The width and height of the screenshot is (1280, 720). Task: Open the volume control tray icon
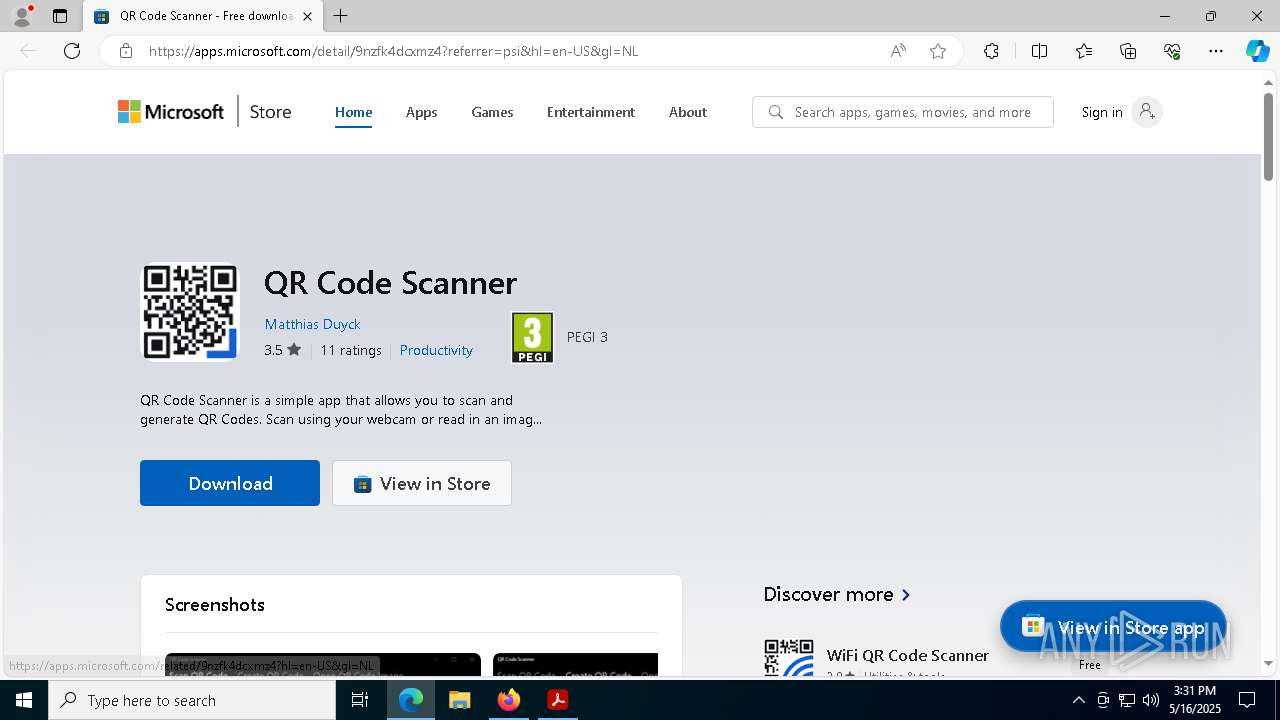(1151, 700)
